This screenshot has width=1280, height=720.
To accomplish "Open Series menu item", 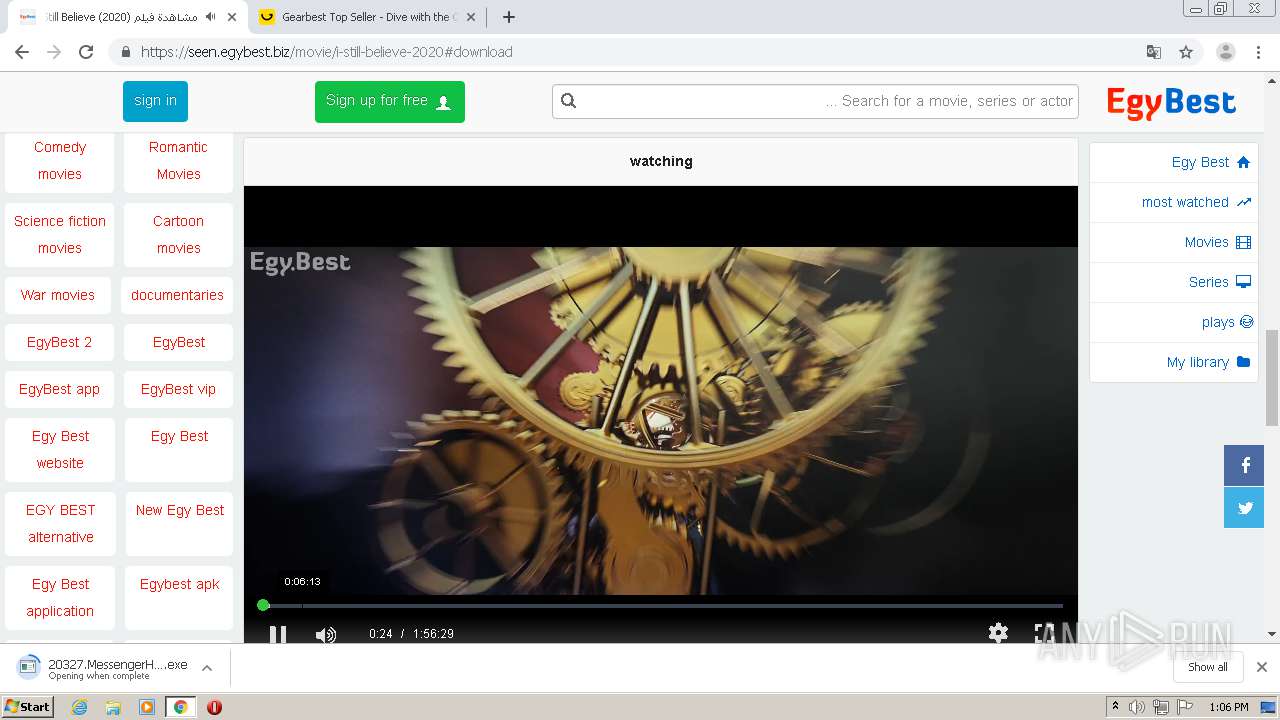I will 1174,282.
